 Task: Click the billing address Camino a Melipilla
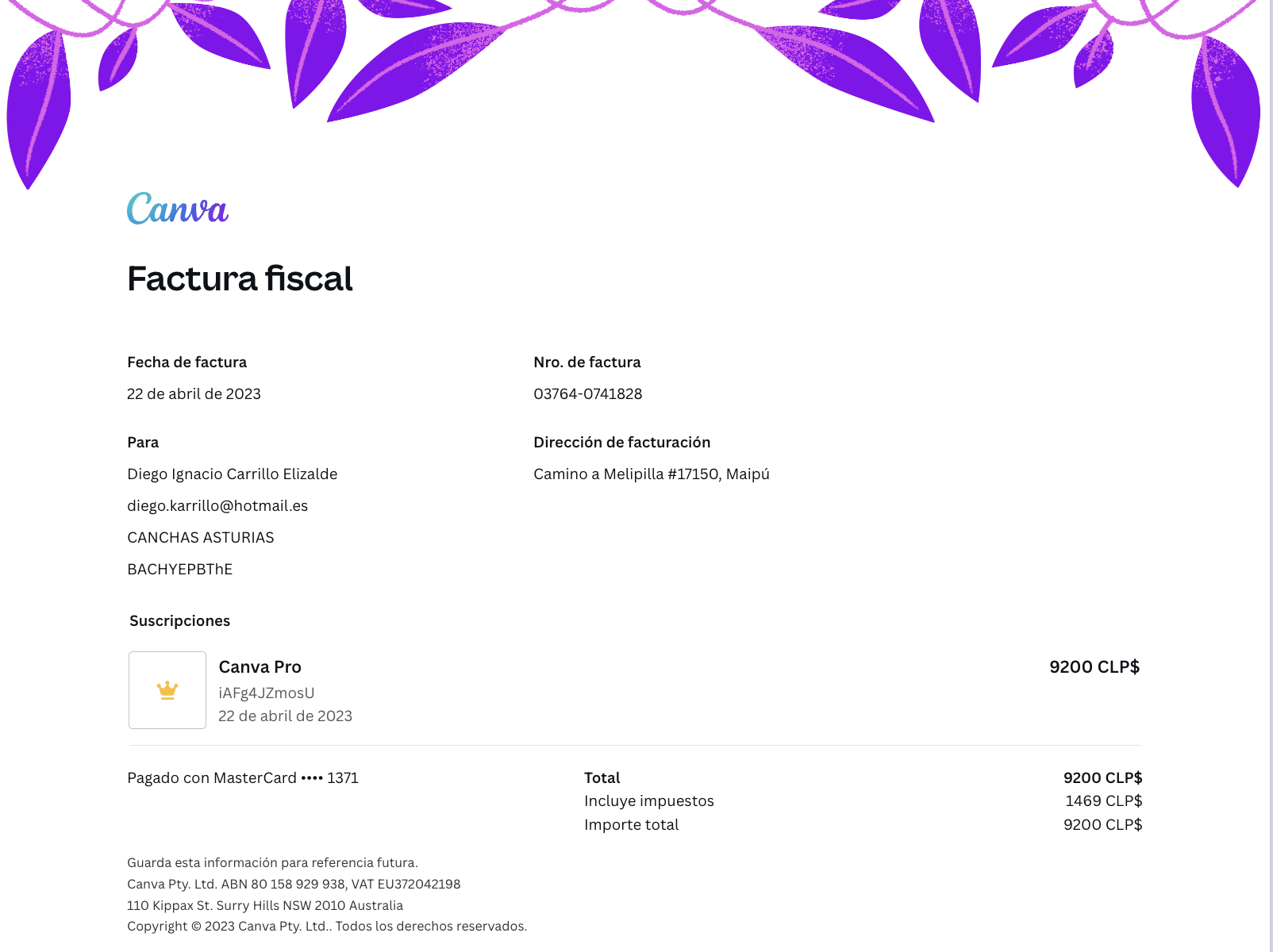pyautogui.click(x=651, y=474)
